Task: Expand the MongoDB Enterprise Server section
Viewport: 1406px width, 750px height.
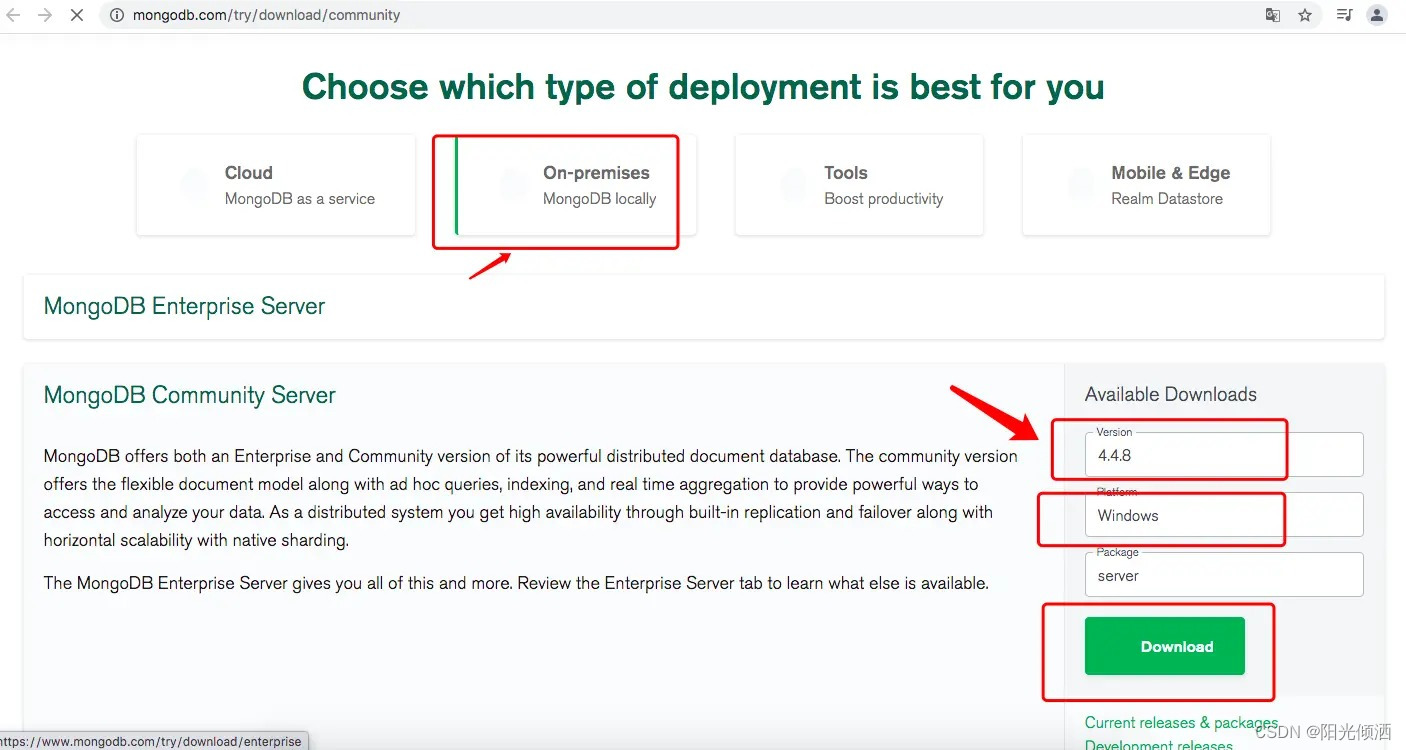Action: [x=704, y=306]
